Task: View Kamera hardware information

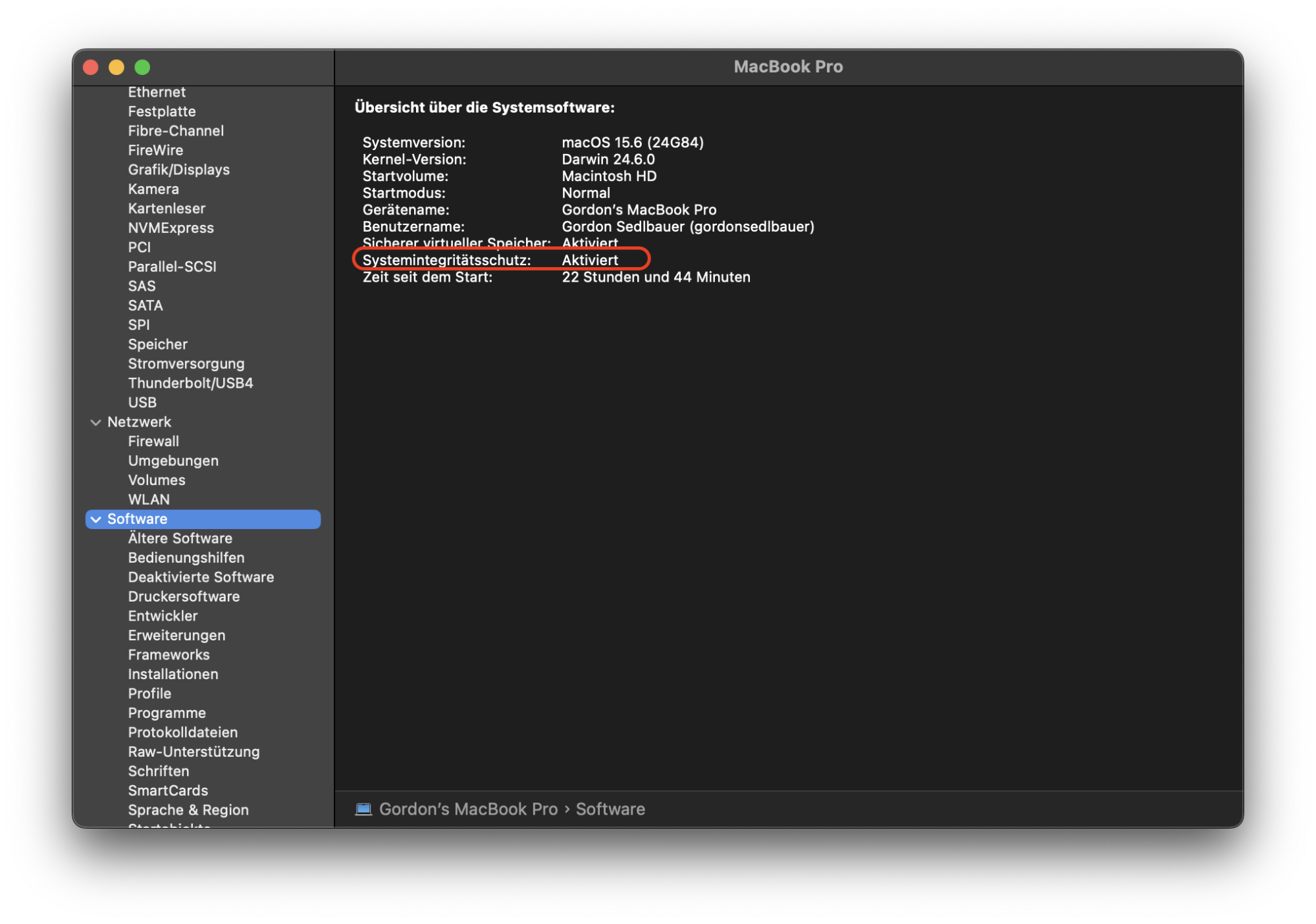Action: 153,189
